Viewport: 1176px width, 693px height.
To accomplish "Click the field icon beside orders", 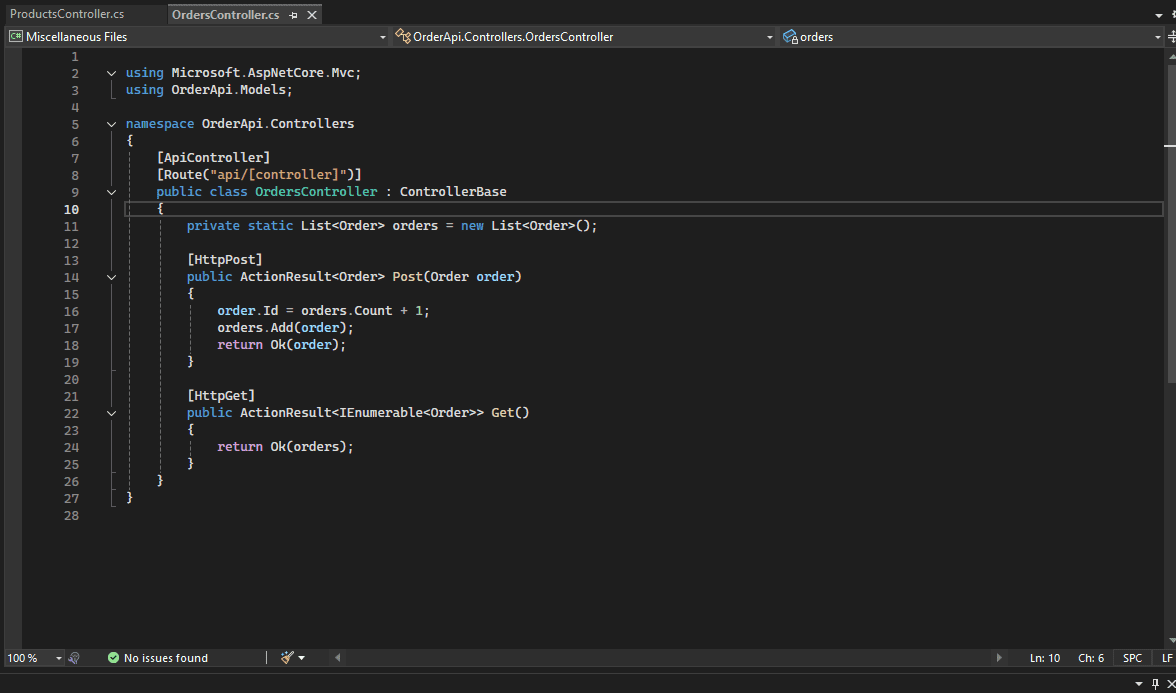I will click(x=790, y=37).
